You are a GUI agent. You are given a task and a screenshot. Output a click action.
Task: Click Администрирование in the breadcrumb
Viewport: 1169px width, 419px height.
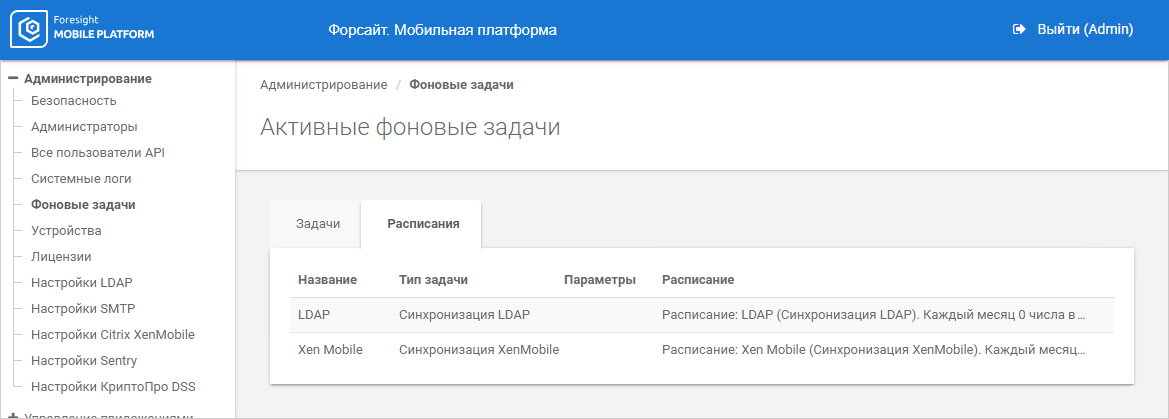click(323, 85)
